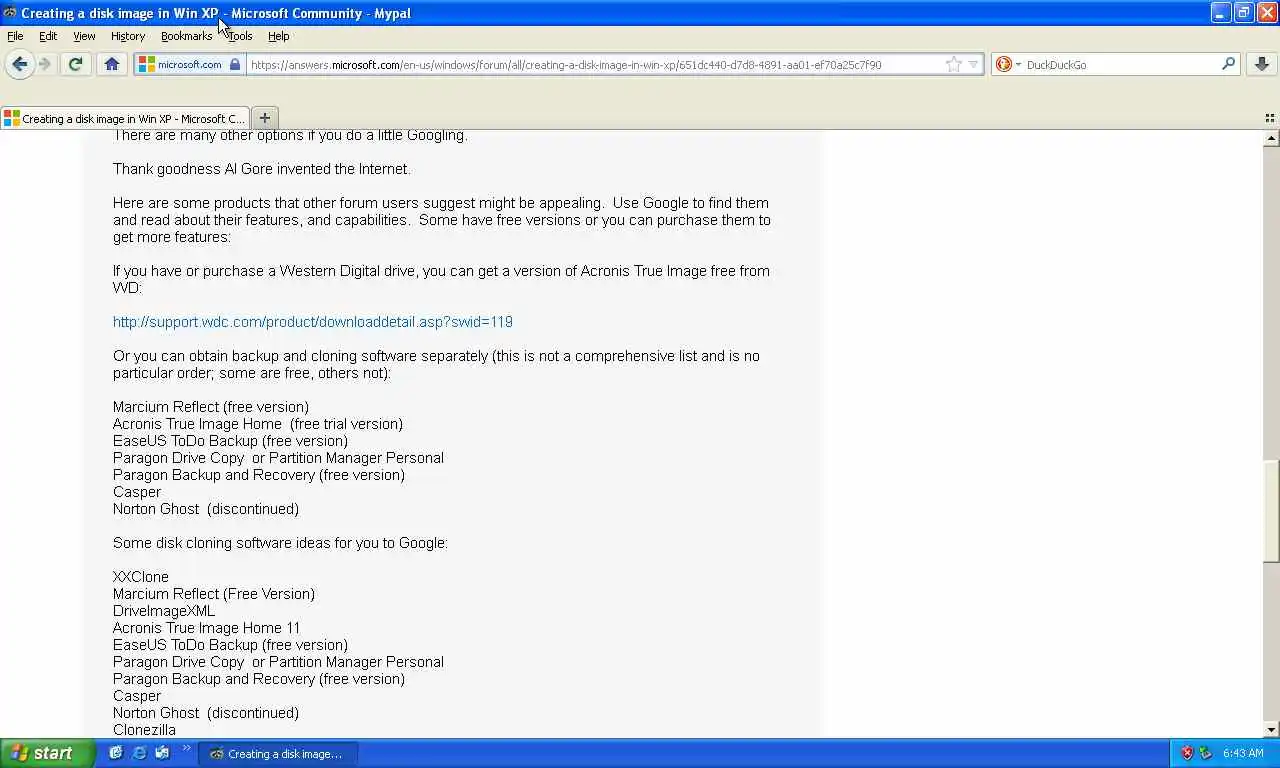
Task: Open the File menu
Action: pos(15,36)
